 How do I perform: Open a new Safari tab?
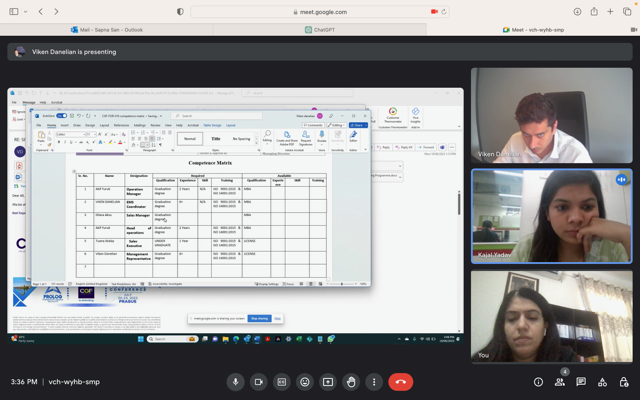(610, 11)
